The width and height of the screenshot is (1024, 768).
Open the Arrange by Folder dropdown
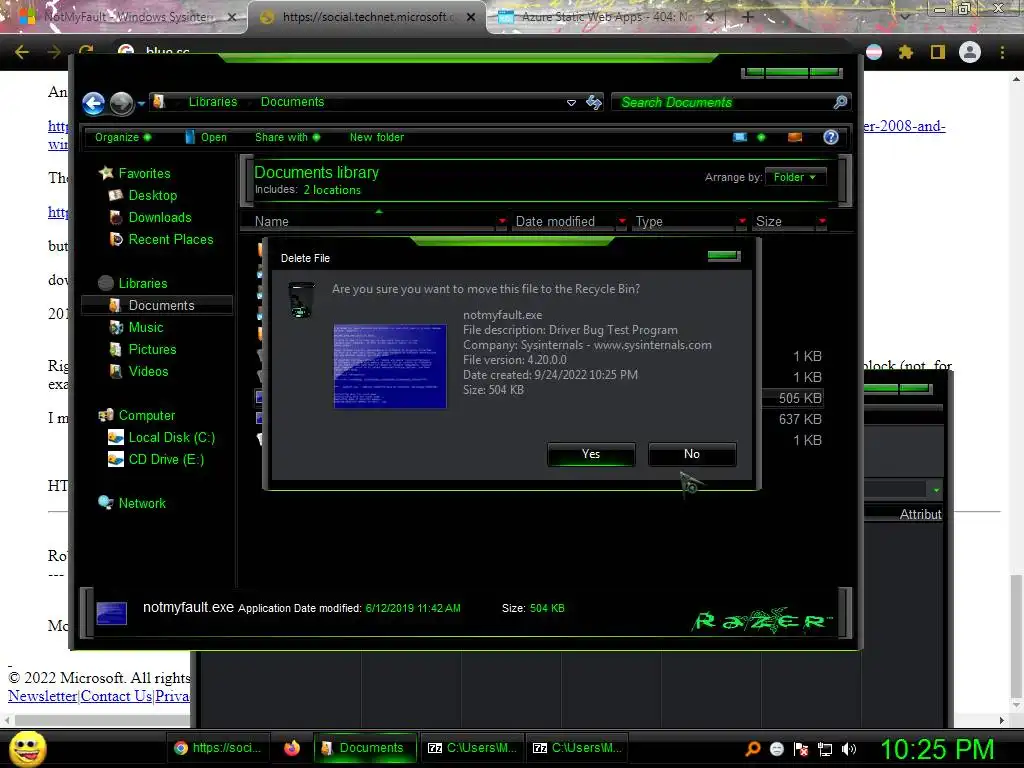coord(795,177)
